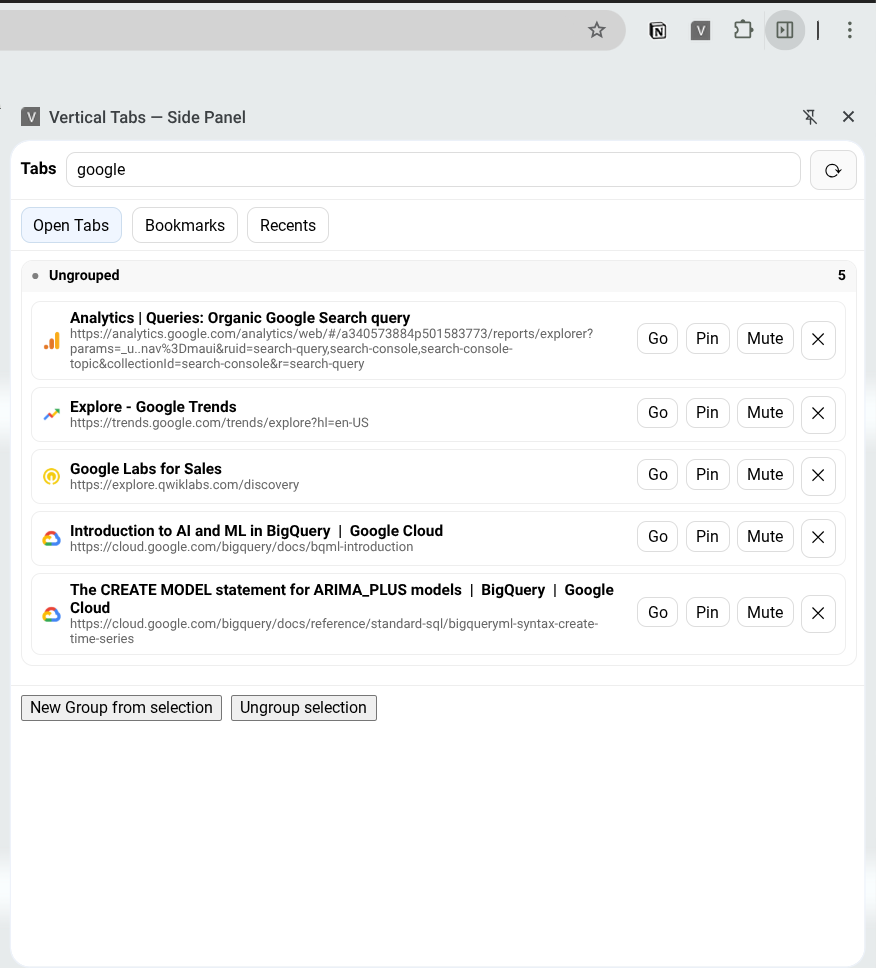
Task: Open the Notion extension icon
Action: 658,30
